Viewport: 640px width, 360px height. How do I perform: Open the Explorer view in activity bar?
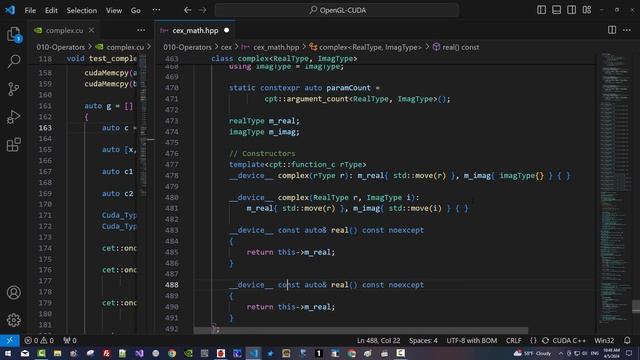click(13, 34)
